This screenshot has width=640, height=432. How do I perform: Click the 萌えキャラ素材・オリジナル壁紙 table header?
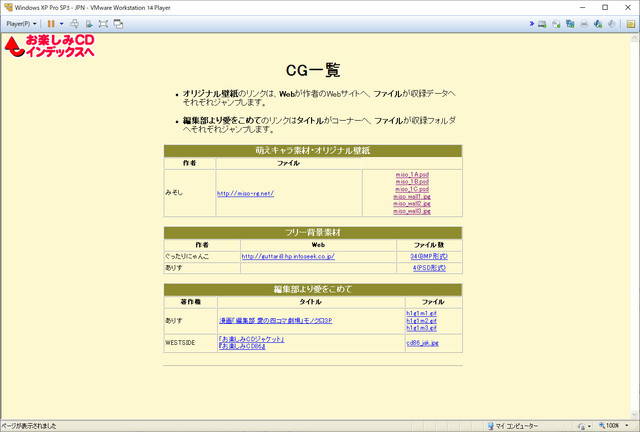pyautogui.click(x=313, y=151)
